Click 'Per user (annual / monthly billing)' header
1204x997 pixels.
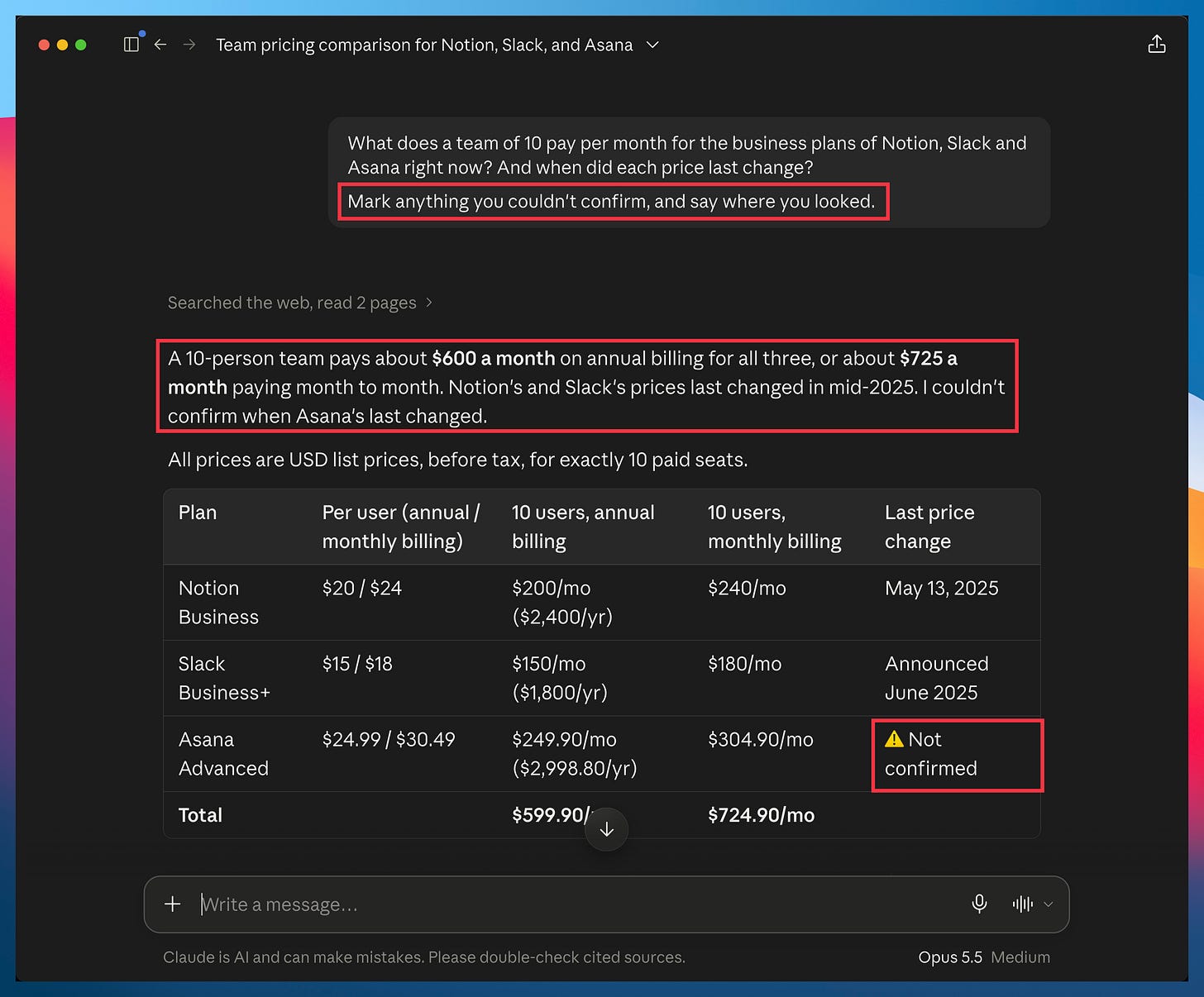(401, 527)
